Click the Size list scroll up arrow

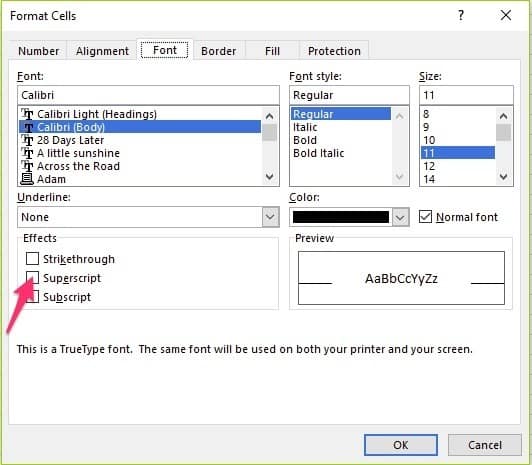tap(504, 117)
